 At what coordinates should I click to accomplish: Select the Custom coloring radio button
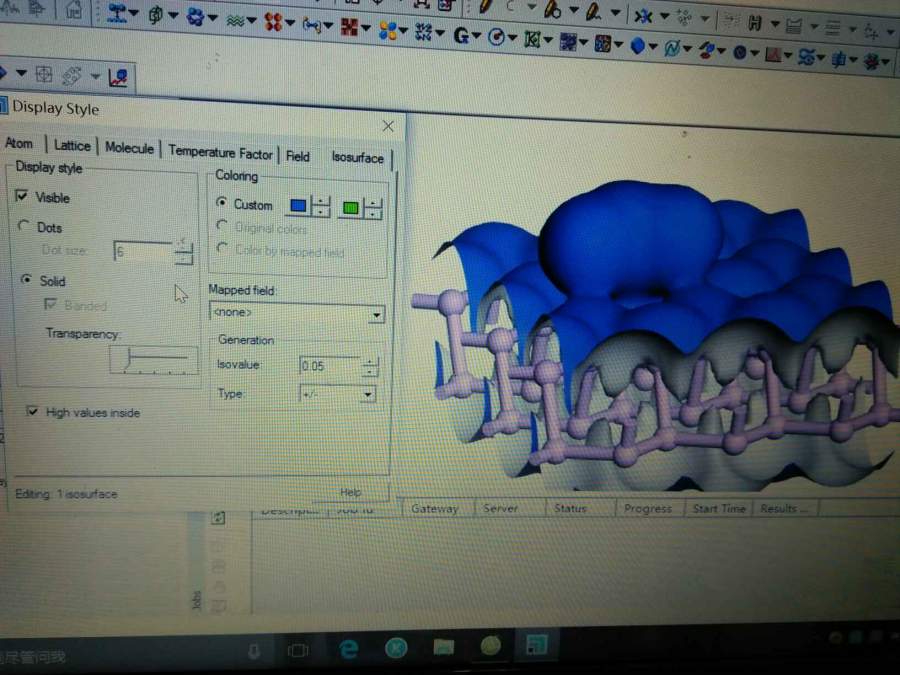(221, 202)
